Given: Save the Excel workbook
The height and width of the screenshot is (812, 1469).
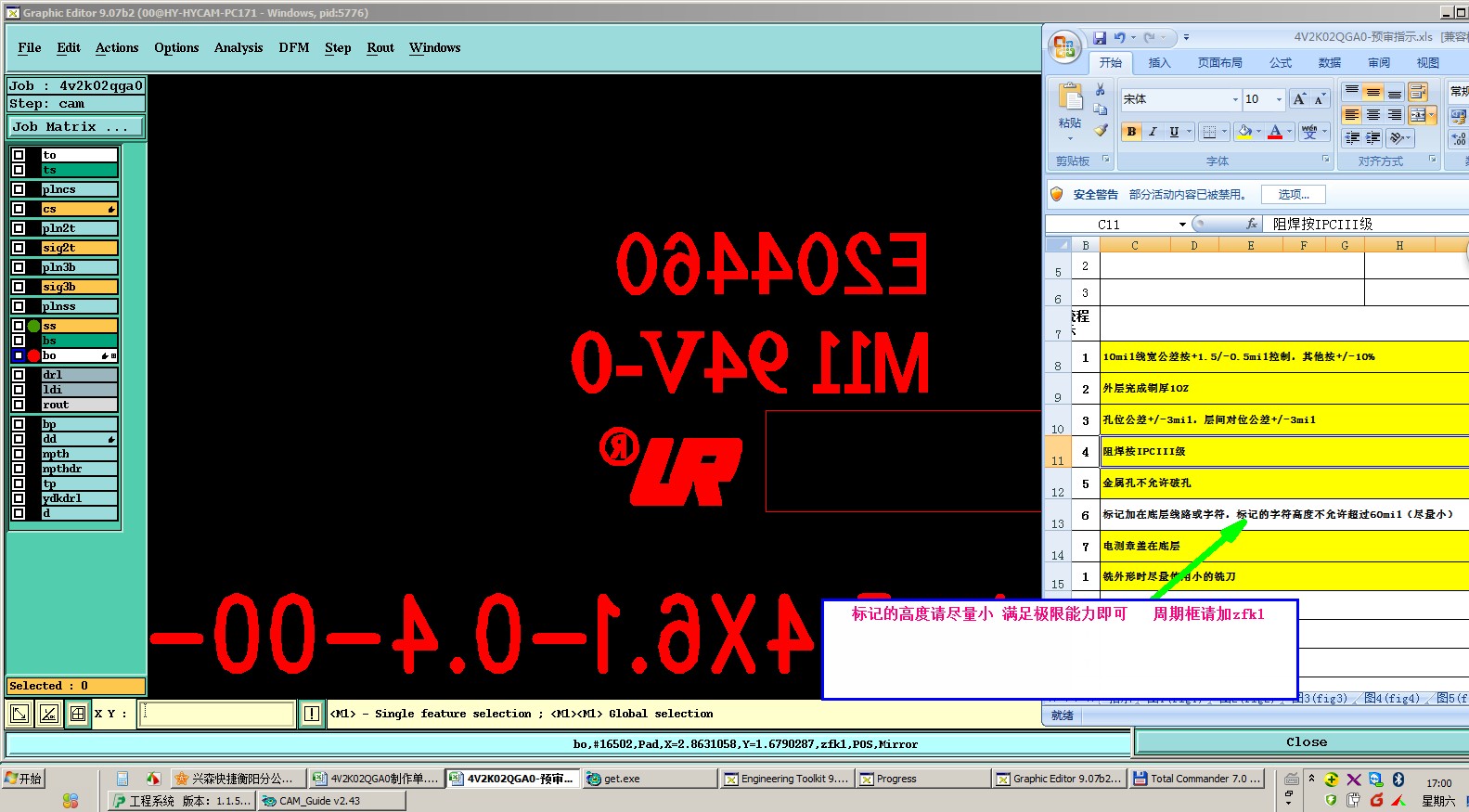Looking at the screenshot, I should pyautogui.click(x=1100, y=38).
